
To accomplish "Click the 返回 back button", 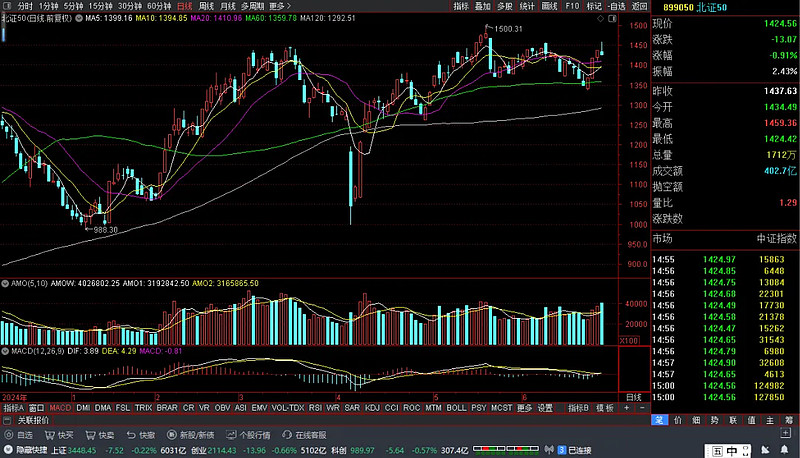I will [639, 6].
